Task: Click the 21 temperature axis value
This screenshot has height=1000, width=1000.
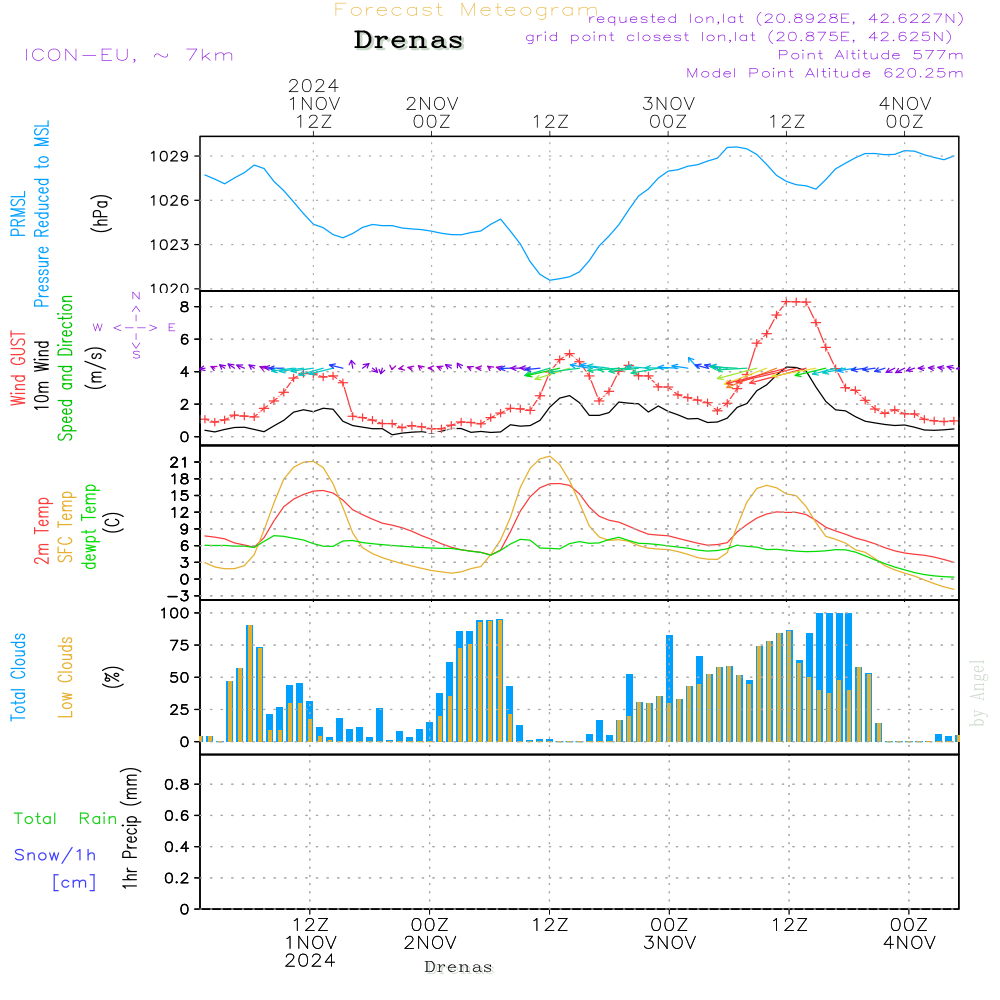Action: pos(179,462)
